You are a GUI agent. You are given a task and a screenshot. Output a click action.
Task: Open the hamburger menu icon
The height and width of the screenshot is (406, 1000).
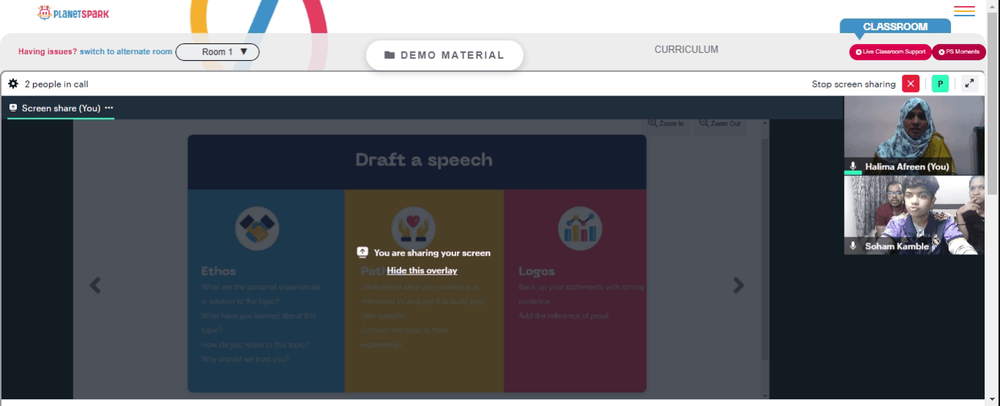964,11
